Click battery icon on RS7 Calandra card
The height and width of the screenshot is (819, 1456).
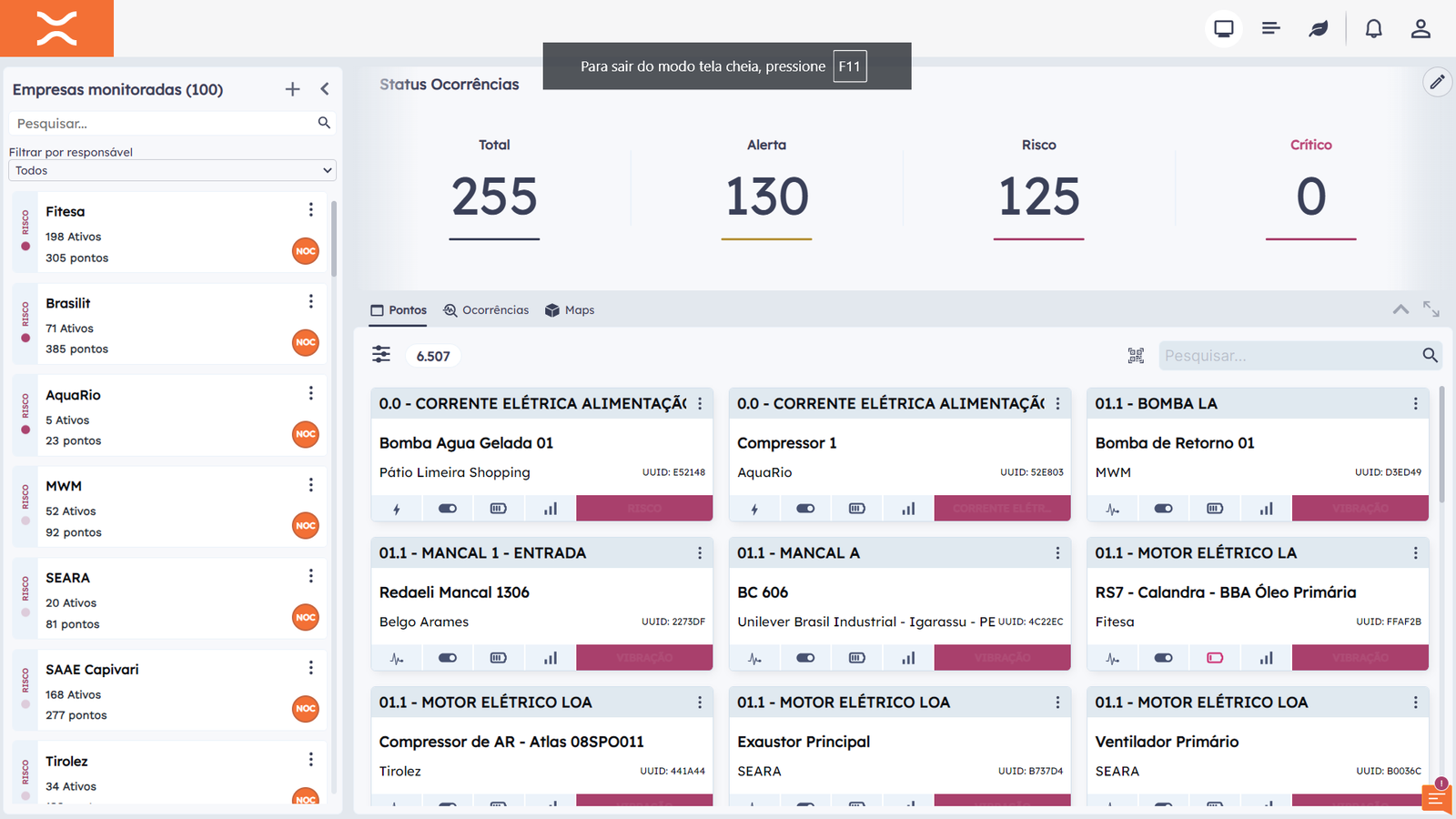coord(1215,658)
